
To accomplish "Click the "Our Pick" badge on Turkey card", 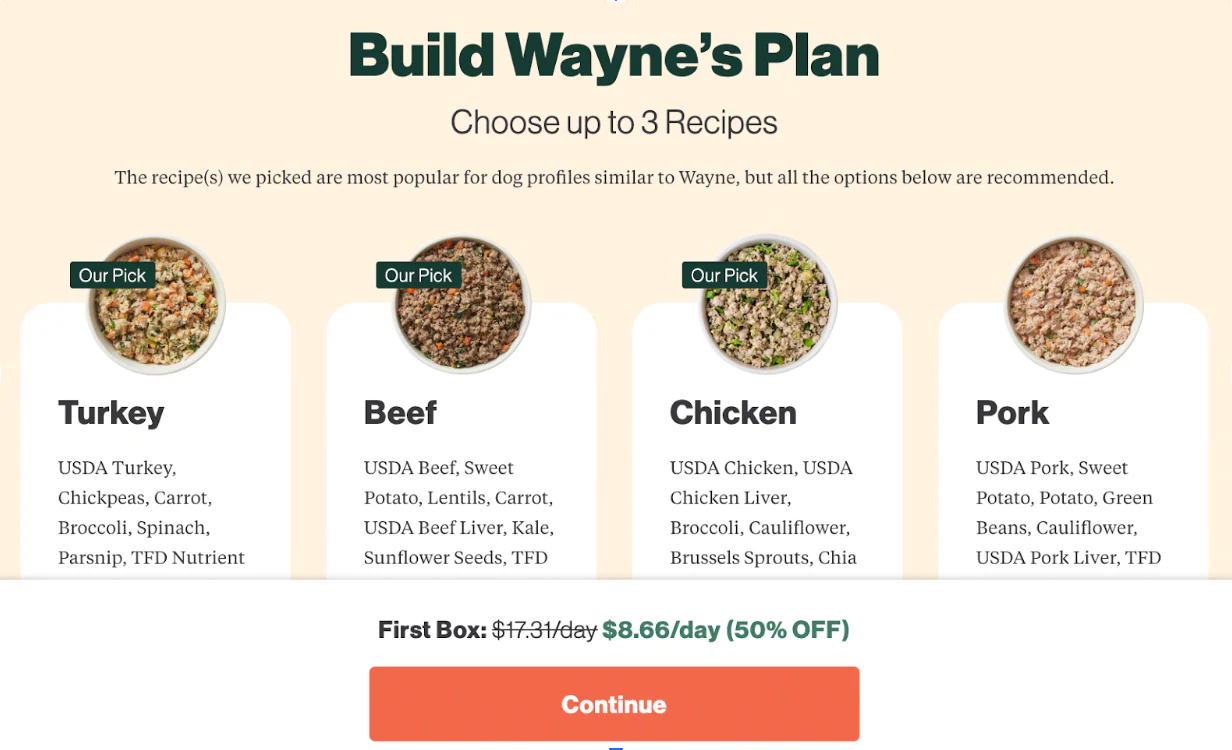I will tap(112, 275).
